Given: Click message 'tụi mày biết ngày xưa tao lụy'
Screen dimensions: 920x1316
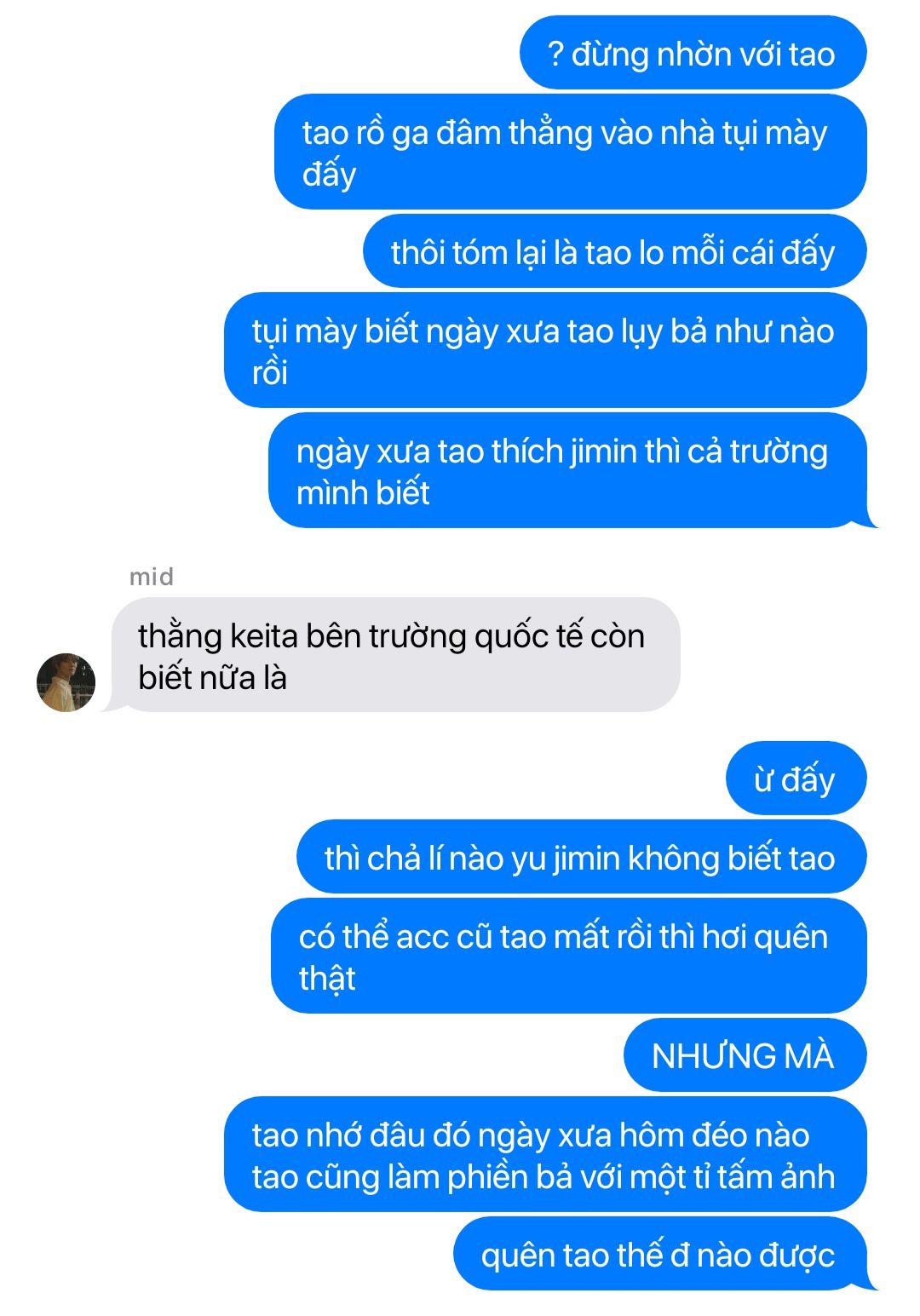Looking at the screenshot, I should click(x=545, y=350).
